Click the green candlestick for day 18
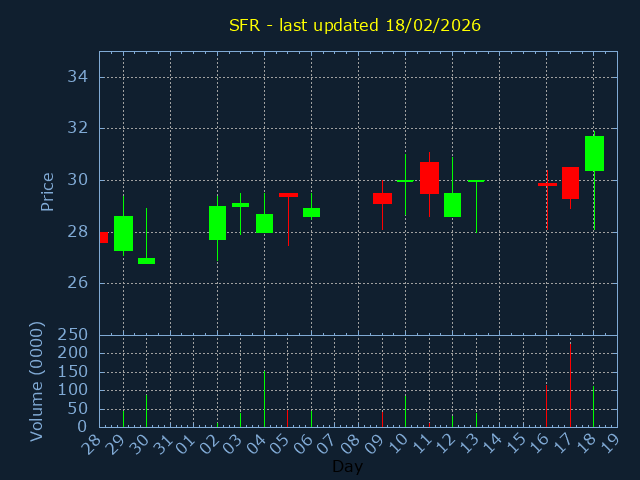 click(x=594, y=154)
